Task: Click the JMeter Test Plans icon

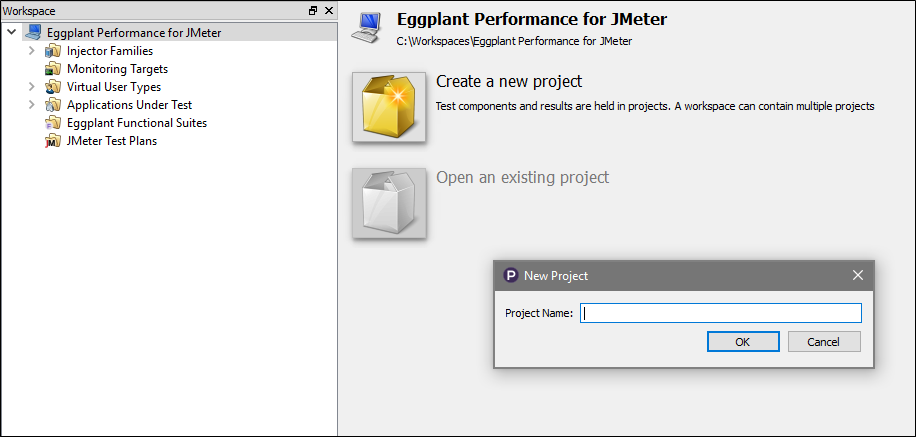Action: pyautogui.click(x=53, y=141)
